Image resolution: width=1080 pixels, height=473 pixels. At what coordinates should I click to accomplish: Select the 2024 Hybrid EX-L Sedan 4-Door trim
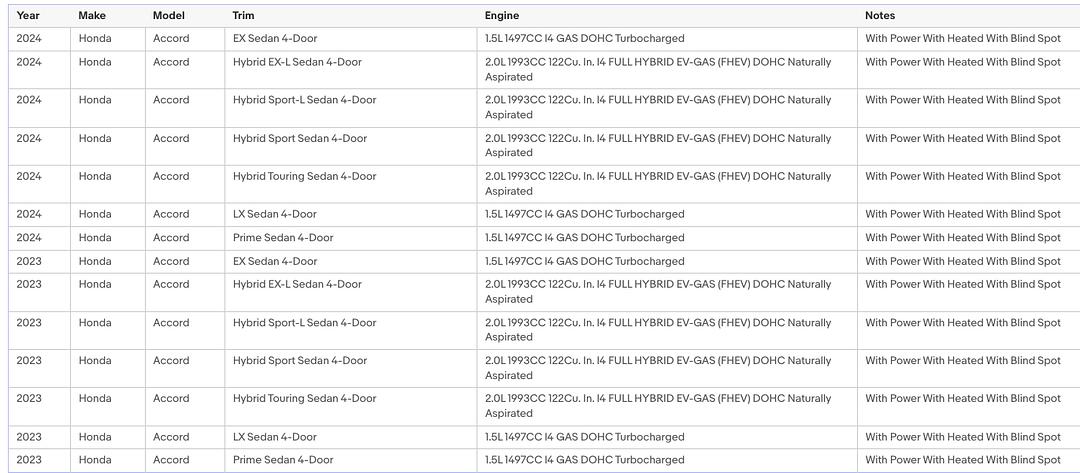click(x=297, y=62)
